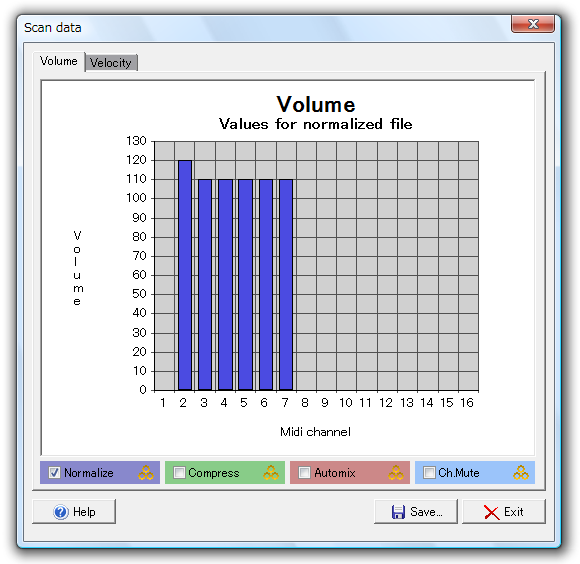Click the Save... button
Screen dimensions: 580x564
click(416, 511)
